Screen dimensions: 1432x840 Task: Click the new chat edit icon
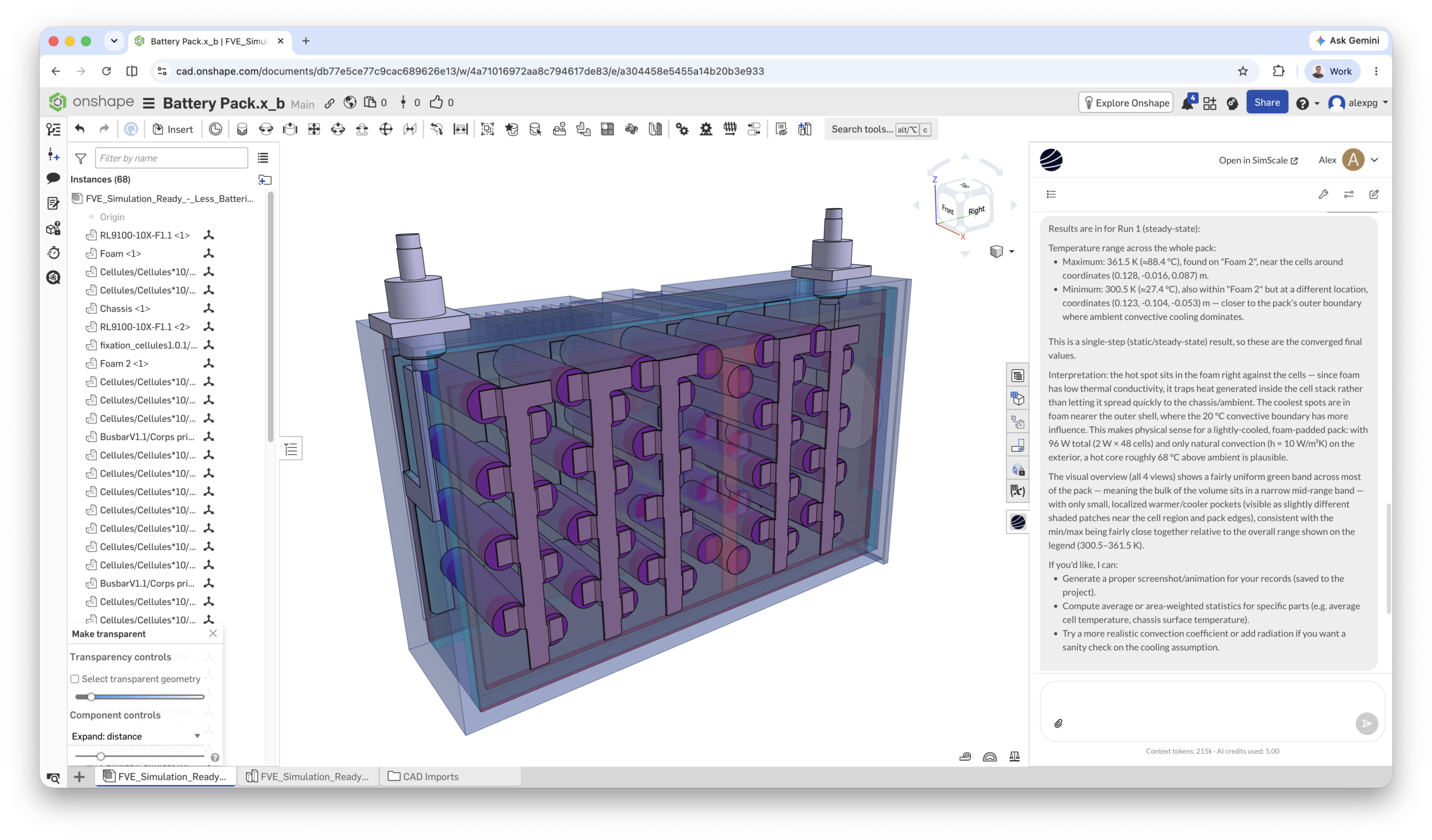(1373, 194)
